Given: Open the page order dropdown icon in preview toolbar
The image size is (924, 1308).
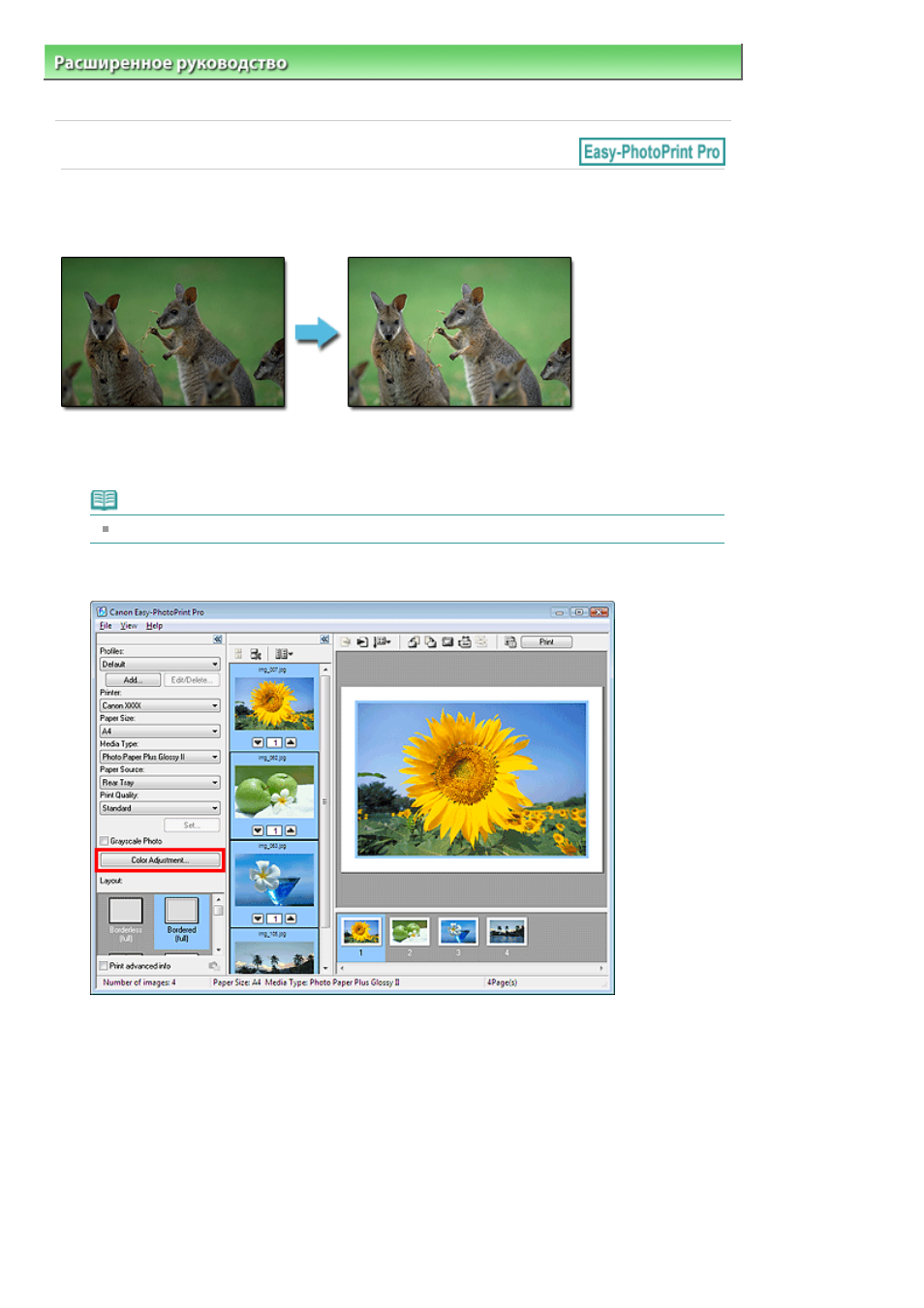Looking at the screenshot, I should (383, 641).
